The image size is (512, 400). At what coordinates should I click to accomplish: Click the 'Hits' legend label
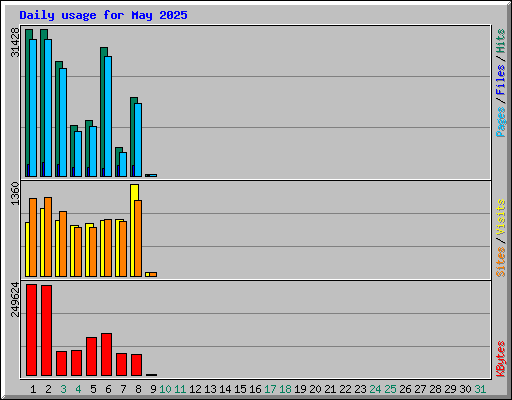pos(500,41)
